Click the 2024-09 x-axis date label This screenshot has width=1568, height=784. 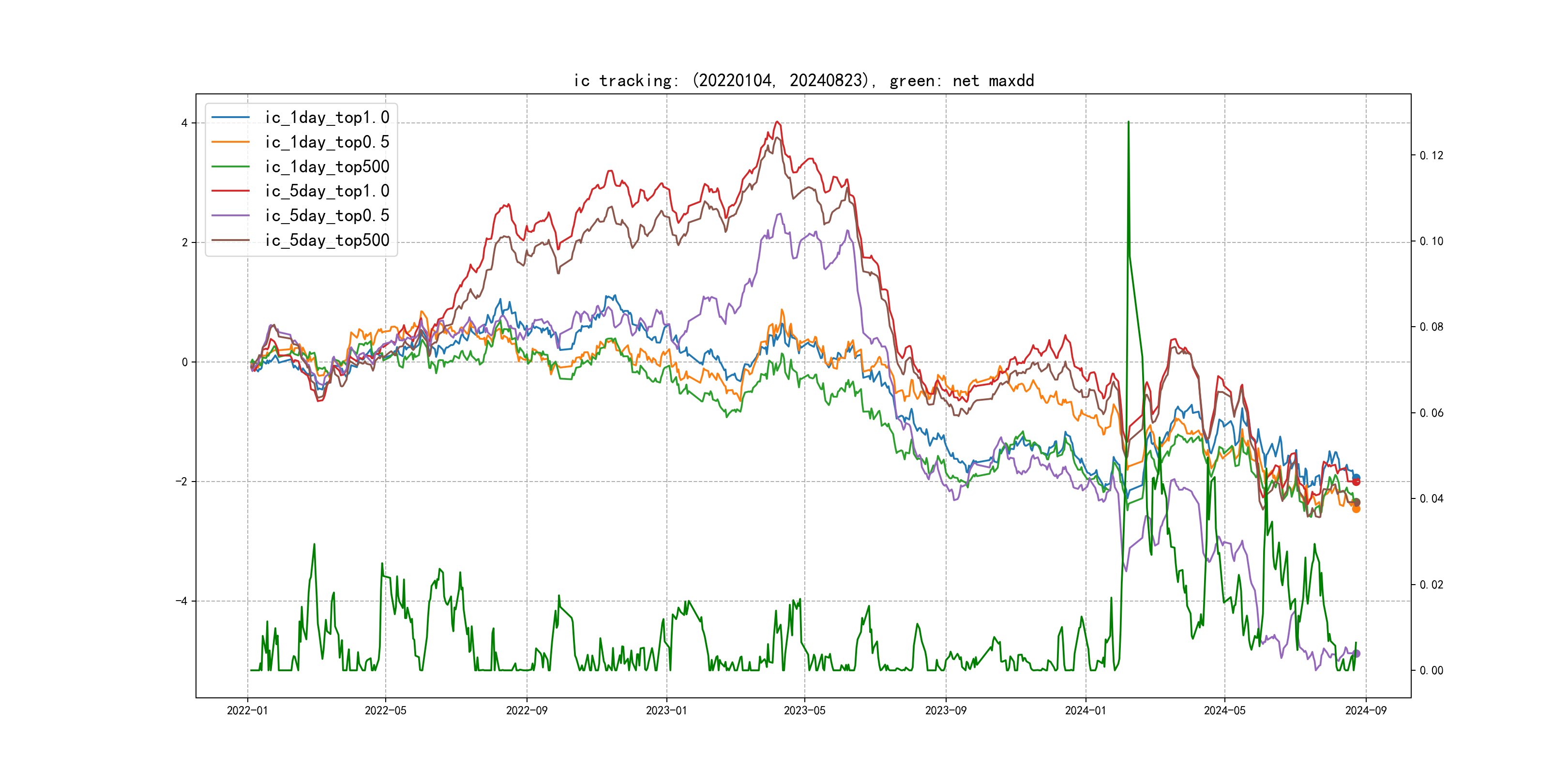point(1366,710)
